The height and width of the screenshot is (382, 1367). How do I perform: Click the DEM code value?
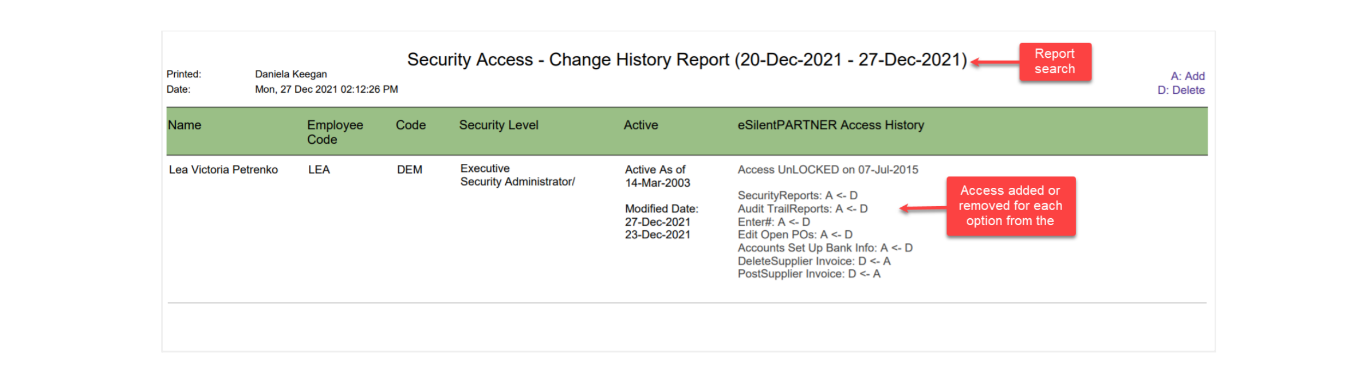point(409,170)
